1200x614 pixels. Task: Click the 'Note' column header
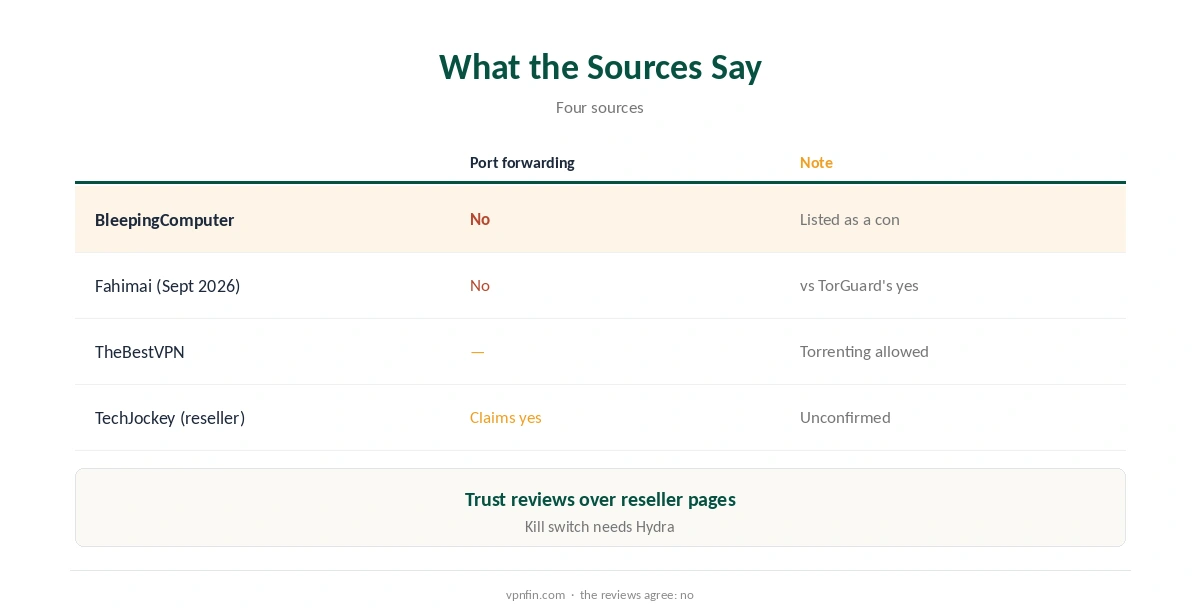tap(816, 163)
